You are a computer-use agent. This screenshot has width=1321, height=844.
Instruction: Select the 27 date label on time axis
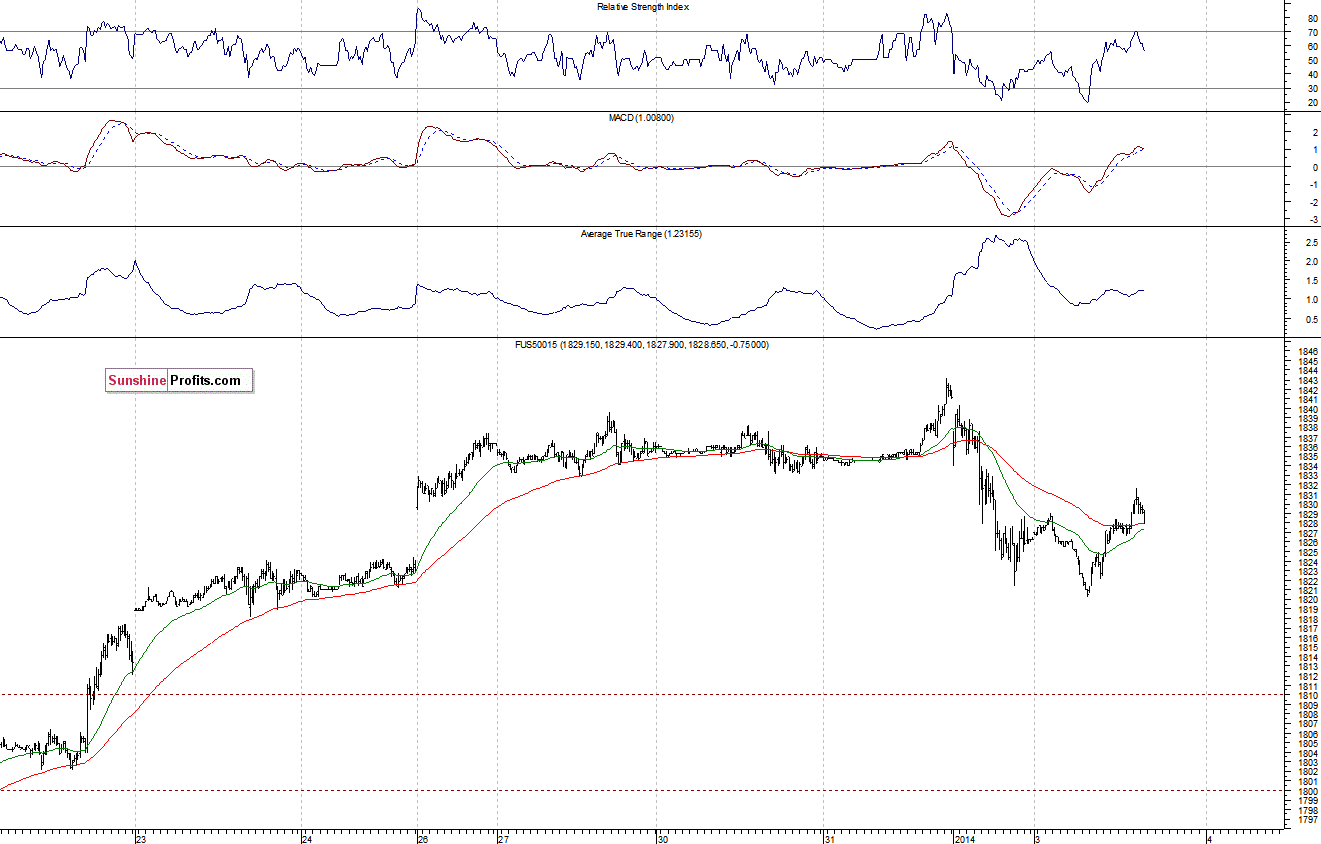pos(503,838)
